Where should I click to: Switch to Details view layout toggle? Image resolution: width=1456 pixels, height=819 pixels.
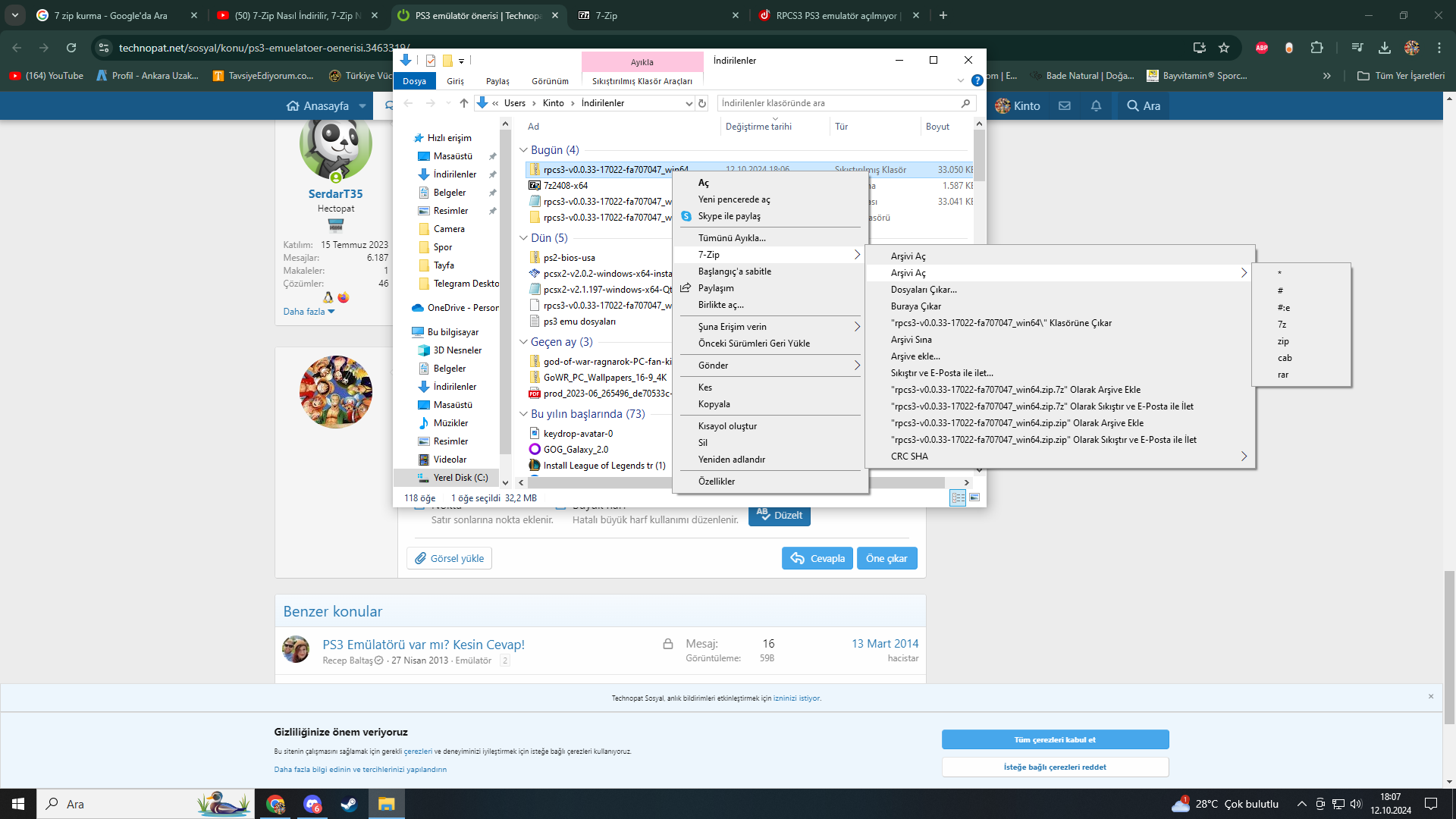958,498
